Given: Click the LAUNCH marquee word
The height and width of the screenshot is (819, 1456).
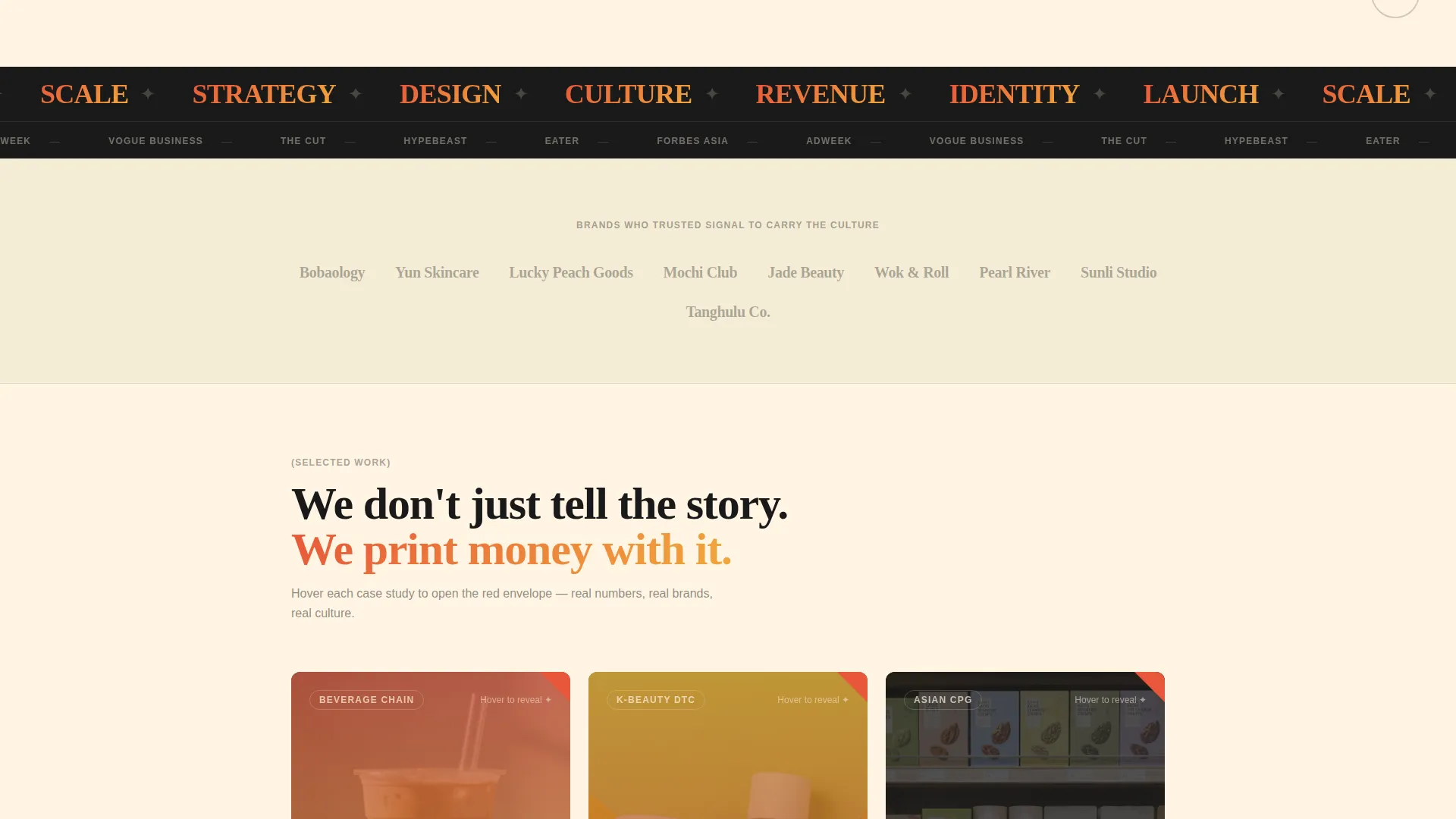Looking at the screenshot, I should coord(1200,94).
